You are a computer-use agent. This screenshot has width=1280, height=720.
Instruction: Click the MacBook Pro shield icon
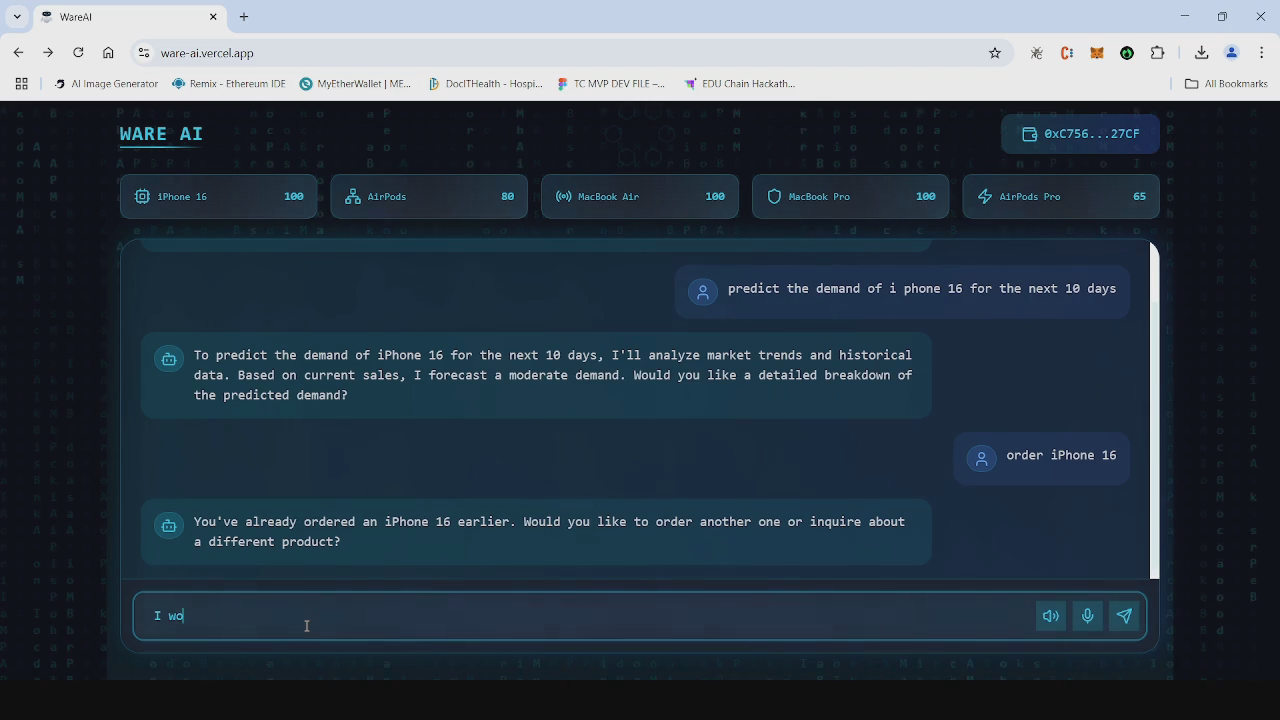[x=774, y=196]
